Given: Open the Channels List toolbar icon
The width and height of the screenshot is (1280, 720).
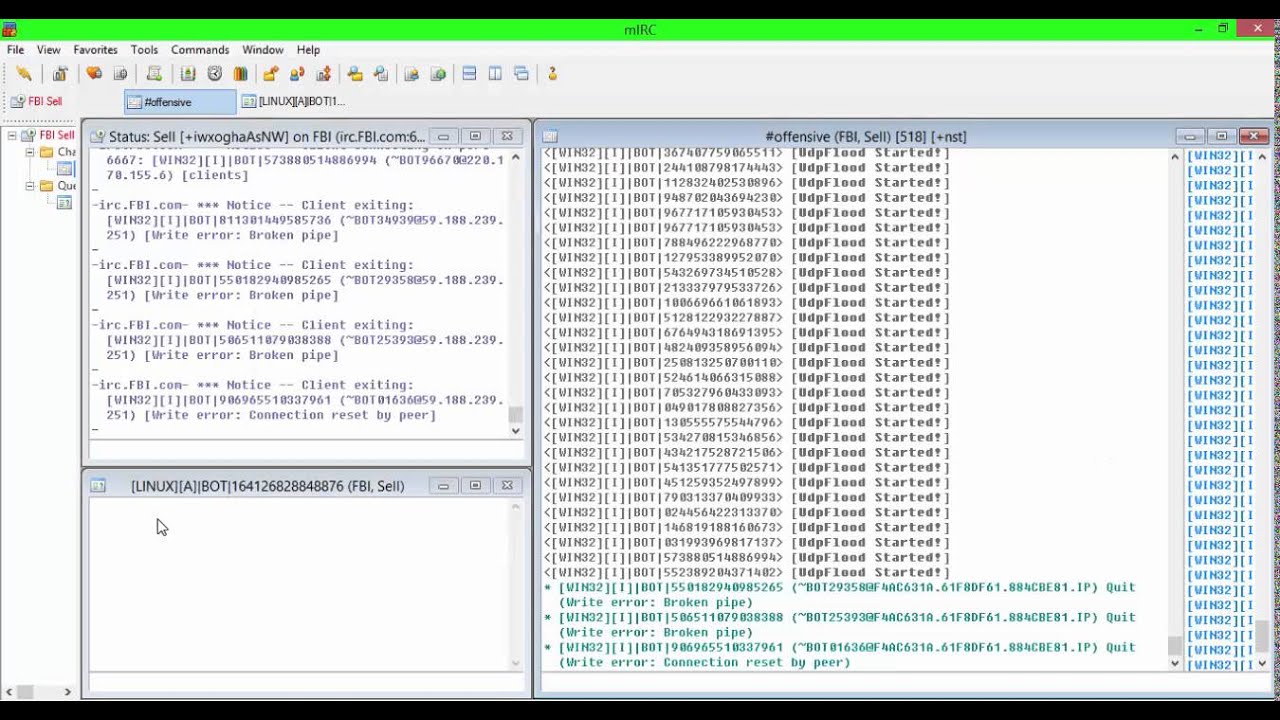Looking at the screenshot, I should 120,74.
